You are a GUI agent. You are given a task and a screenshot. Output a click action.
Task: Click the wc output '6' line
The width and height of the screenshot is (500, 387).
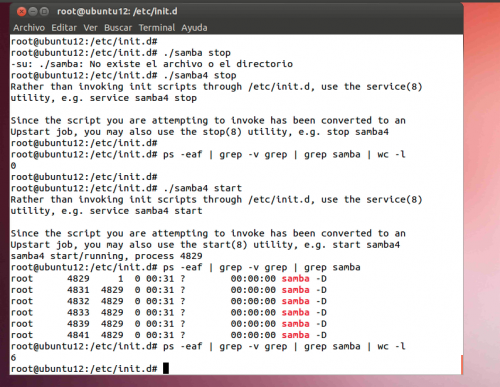pos(13,358)
